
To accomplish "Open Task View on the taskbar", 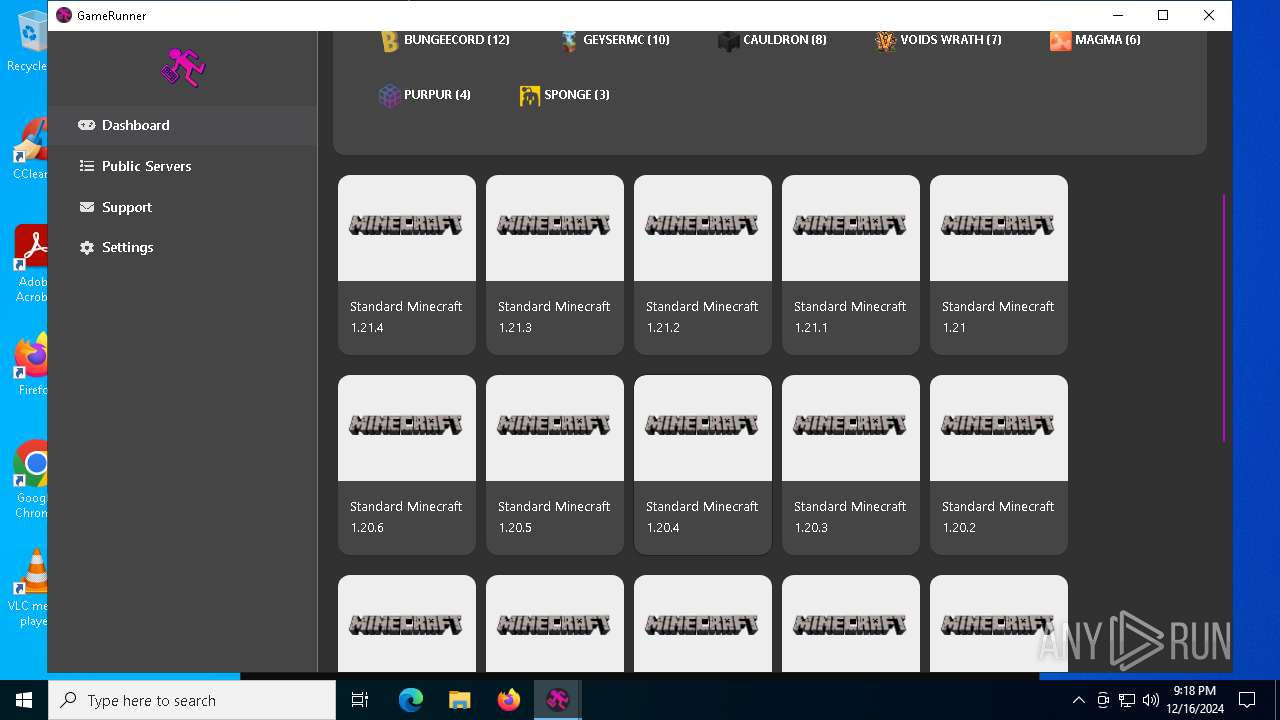I will (360, 700).
